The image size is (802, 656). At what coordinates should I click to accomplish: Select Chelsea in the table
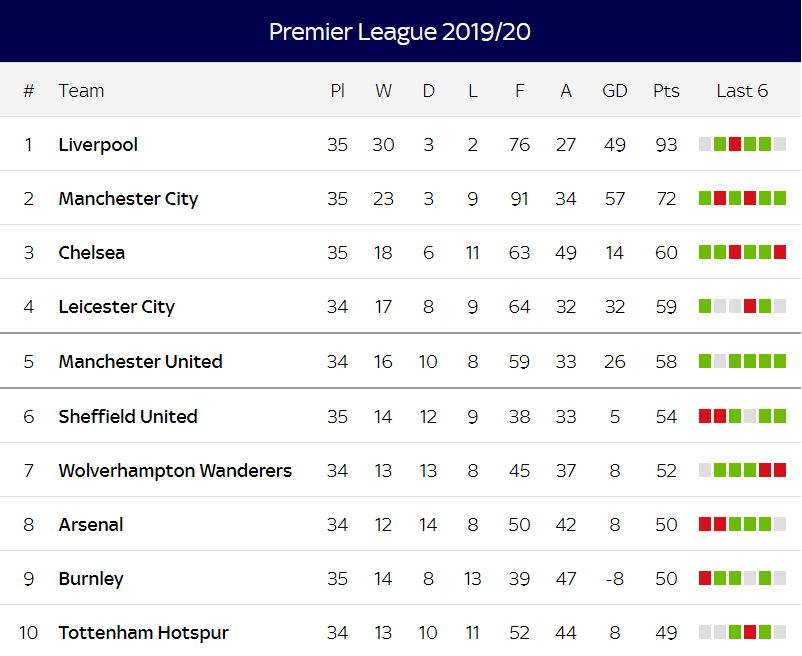[92, 253]
